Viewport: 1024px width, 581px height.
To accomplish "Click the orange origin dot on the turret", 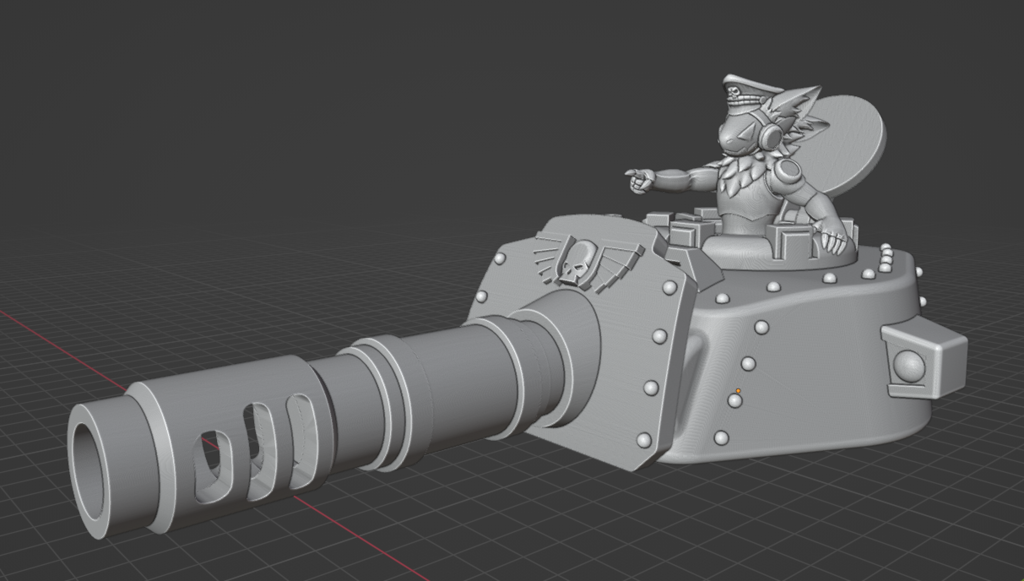I will click(x=738, y=391).
